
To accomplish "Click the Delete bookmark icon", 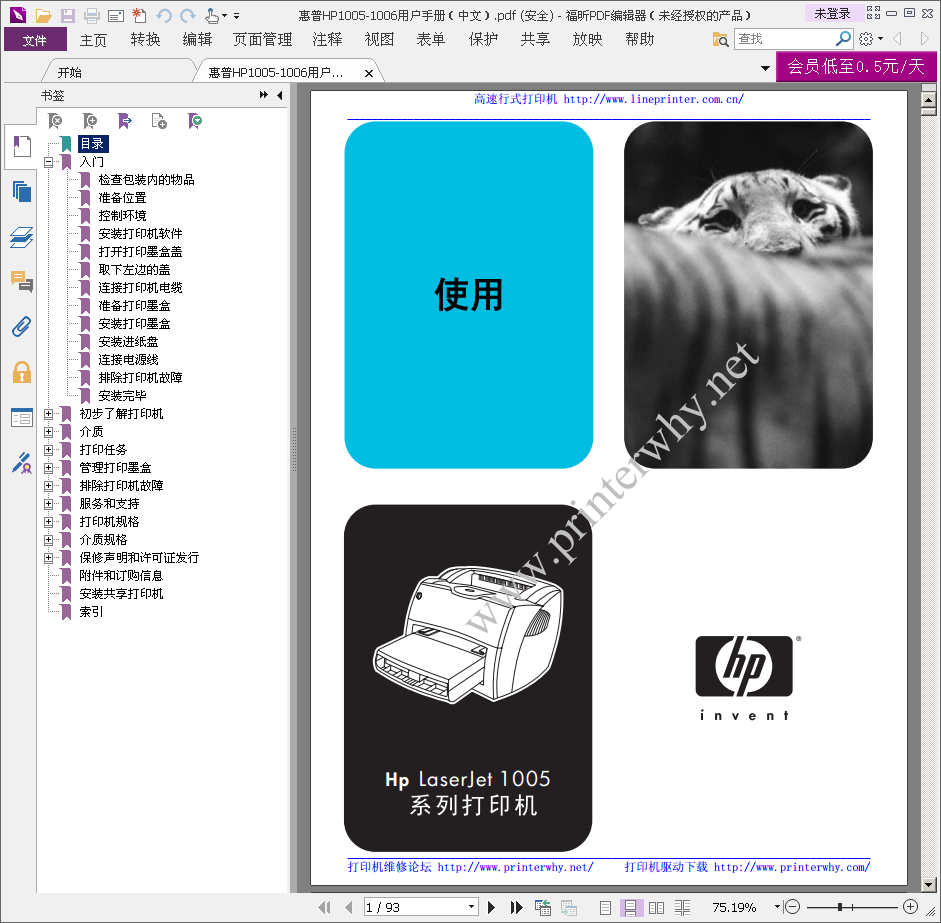I will pos(55,121).
